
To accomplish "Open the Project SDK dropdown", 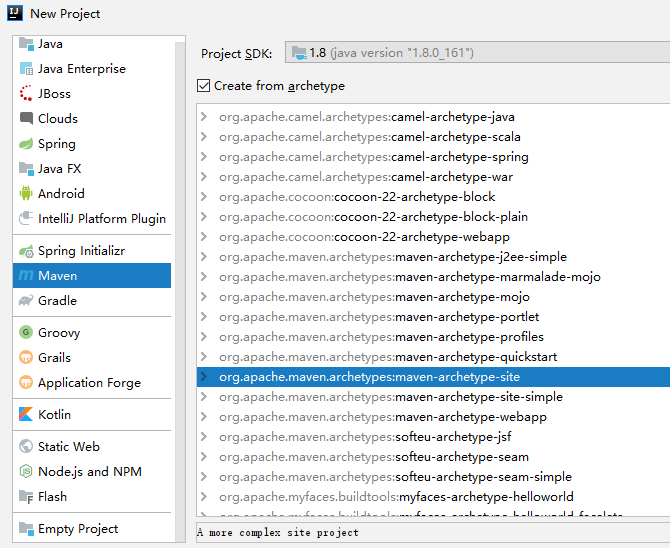I will (x=477, y=53).
